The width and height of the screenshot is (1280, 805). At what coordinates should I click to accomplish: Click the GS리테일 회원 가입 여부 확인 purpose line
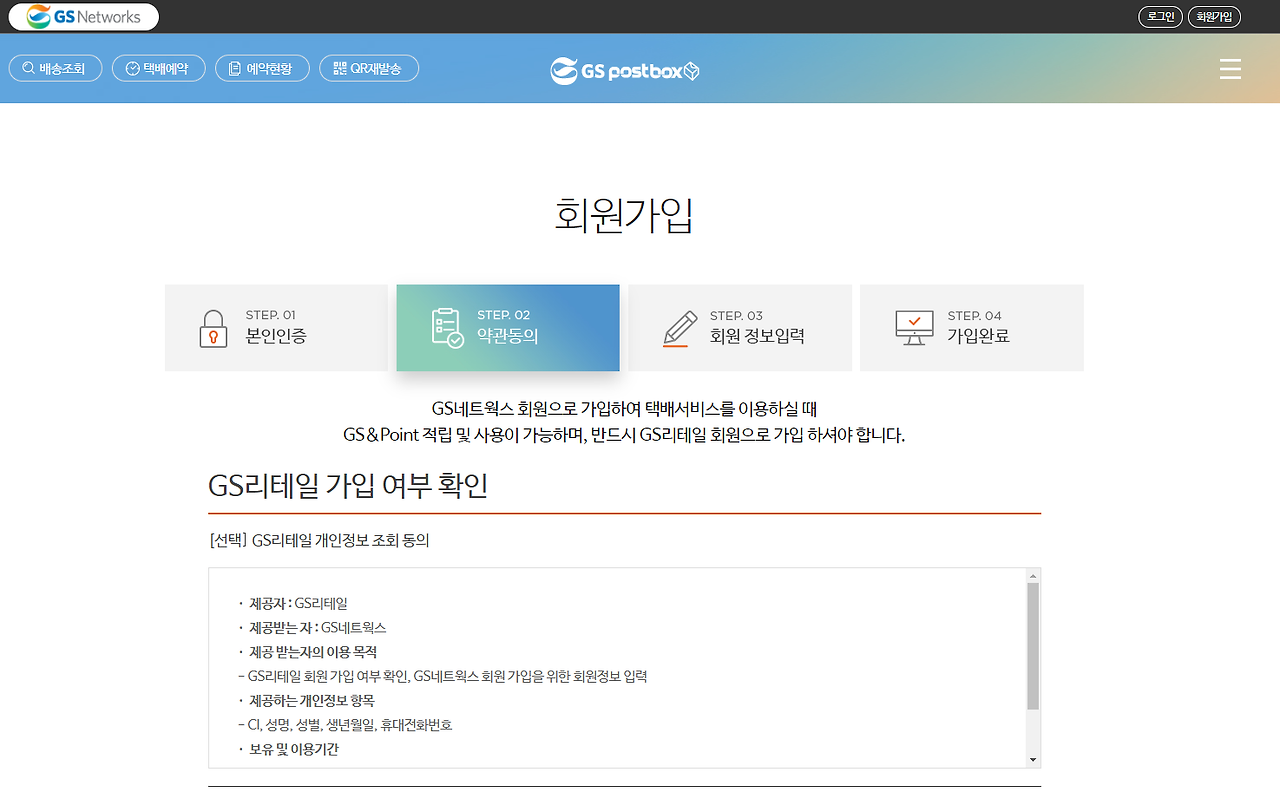[x=442, y=677]
